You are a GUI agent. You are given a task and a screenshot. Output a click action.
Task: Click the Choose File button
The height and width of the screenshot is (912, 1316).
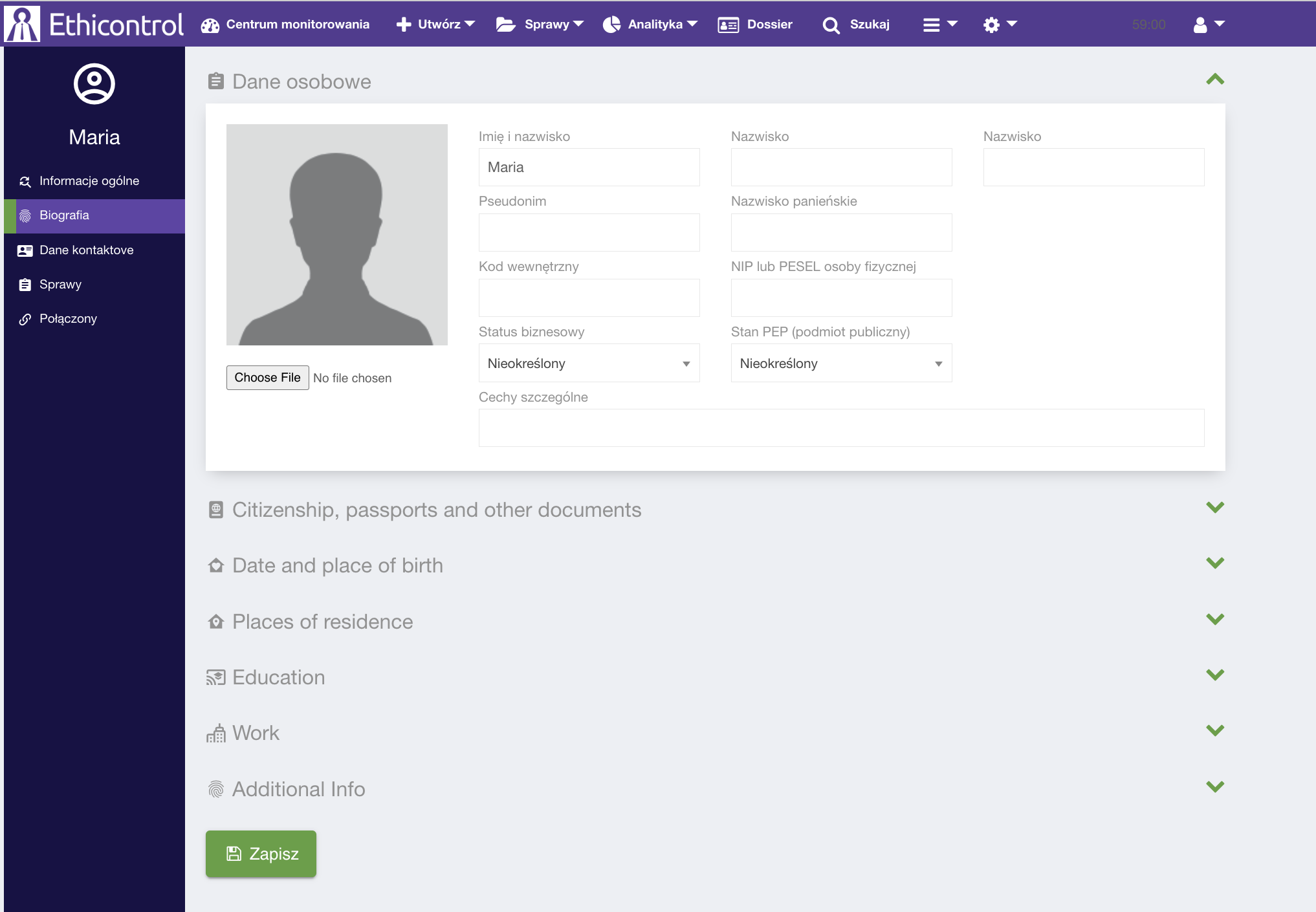point(267,378)
